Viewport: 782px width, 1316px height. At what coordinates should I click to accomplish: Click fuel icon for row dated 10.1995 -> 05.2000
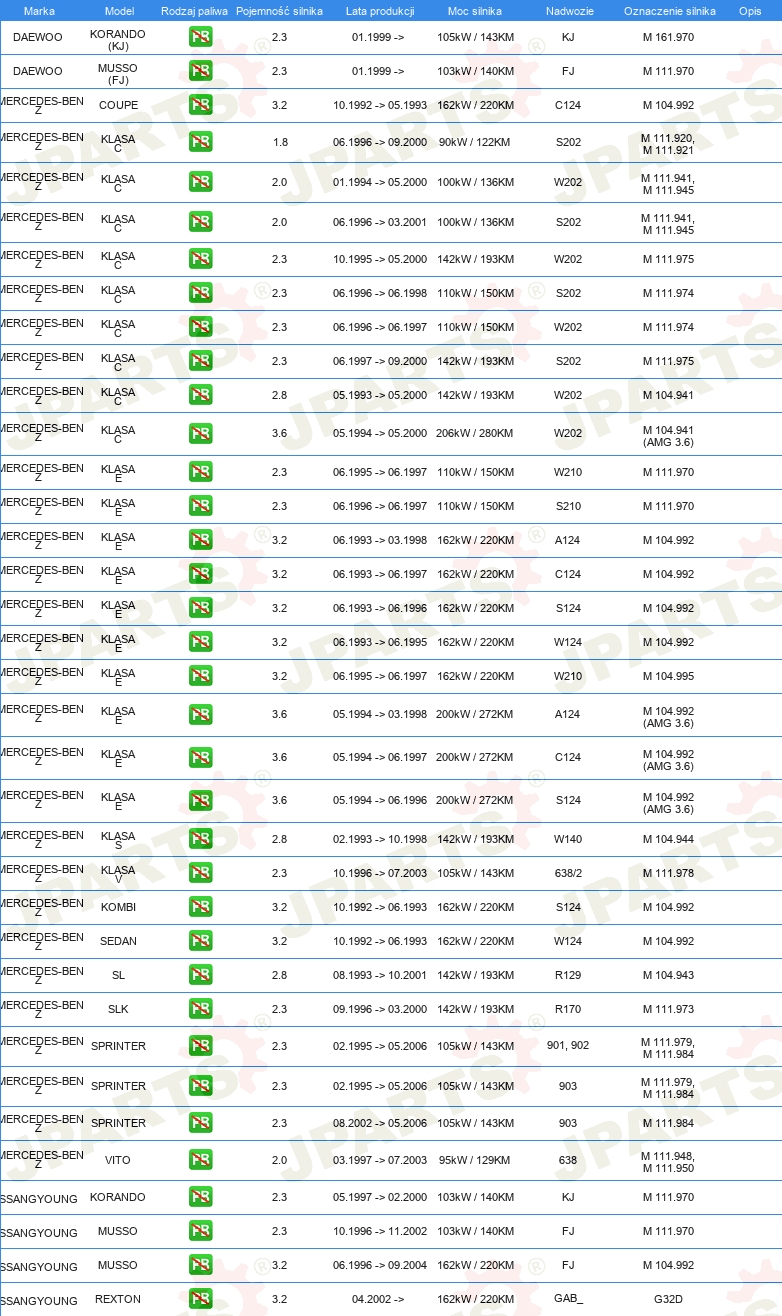(x=200, y=259)
